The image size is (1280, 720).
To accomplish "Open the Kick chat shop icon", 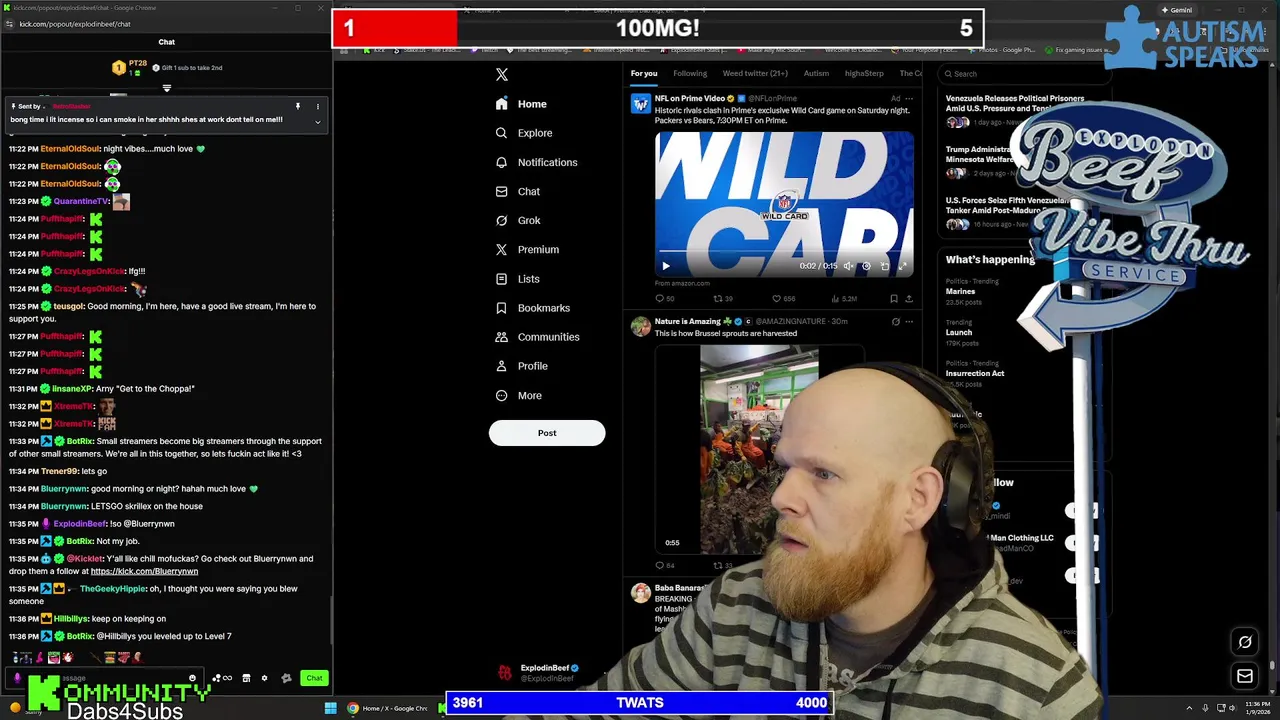I will 246,678.
